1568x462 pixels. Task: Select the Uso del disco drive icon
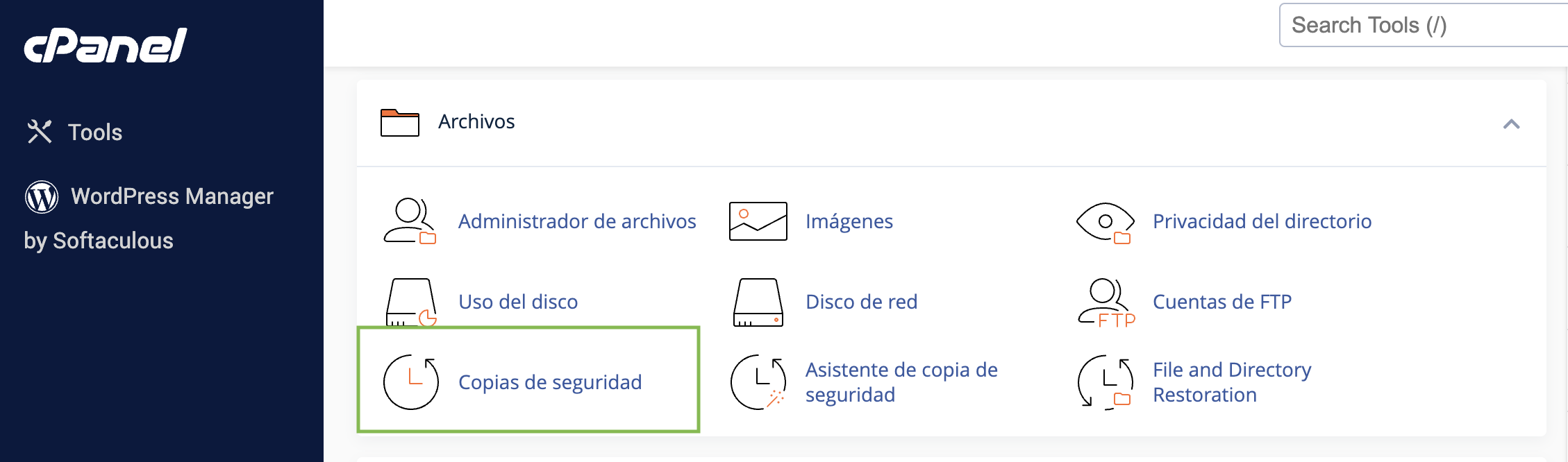[x=411, y=302]
